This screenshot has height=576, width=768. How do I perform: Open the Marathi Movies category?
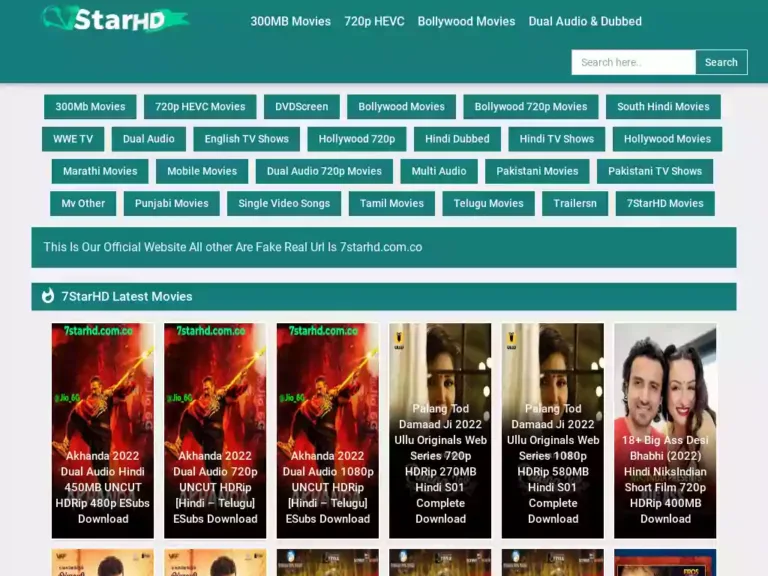point(100,171)
